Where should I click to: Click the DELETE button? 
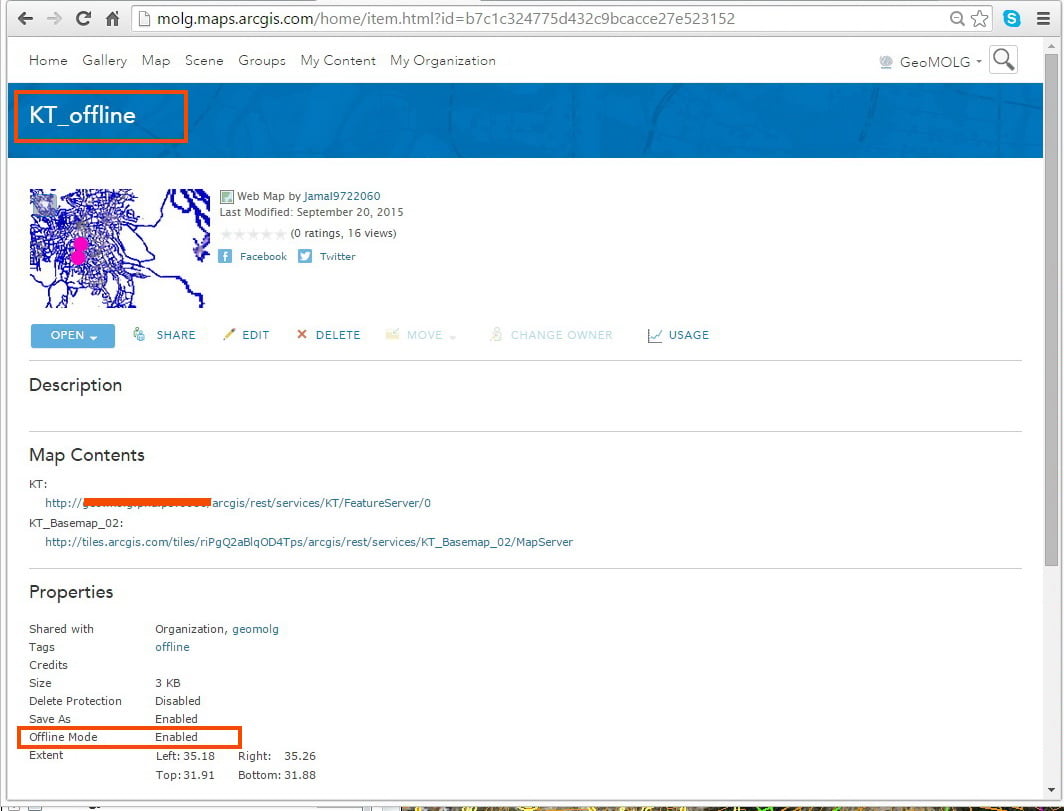328,335
